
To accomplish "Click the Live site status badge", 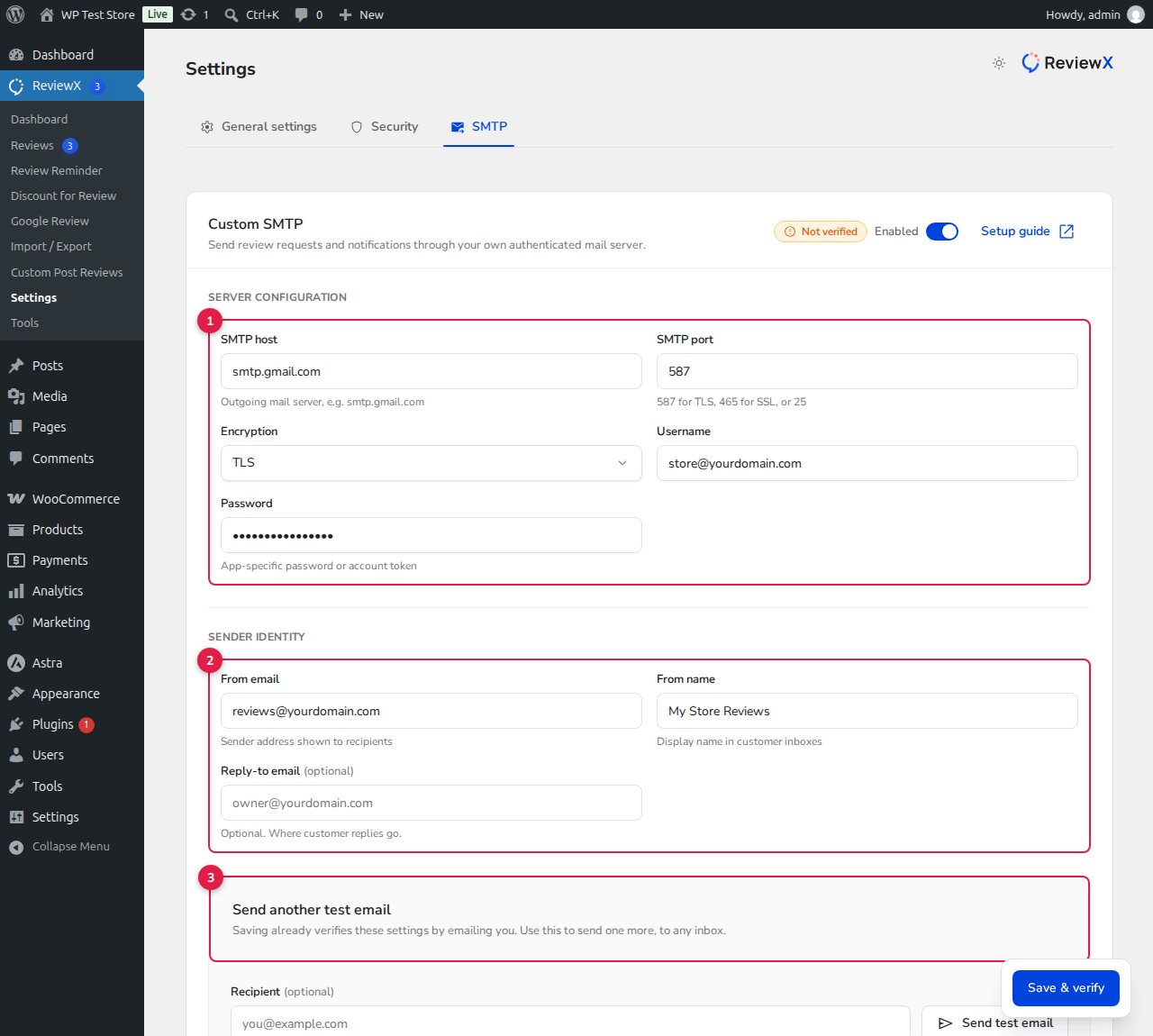I will click(158, 14).
